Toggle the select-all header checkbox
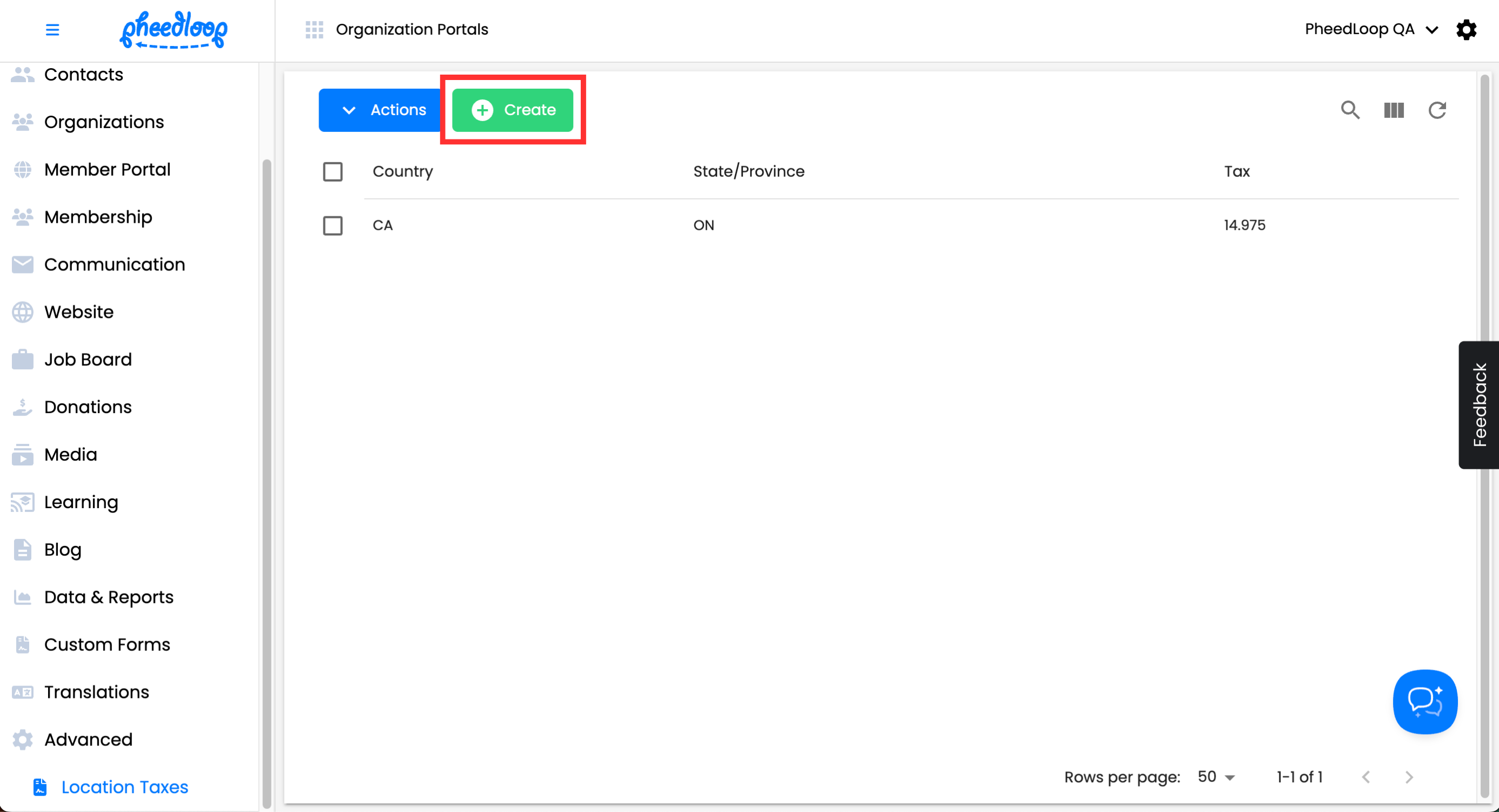This screenshot has width=1499, height=812. 333,171
